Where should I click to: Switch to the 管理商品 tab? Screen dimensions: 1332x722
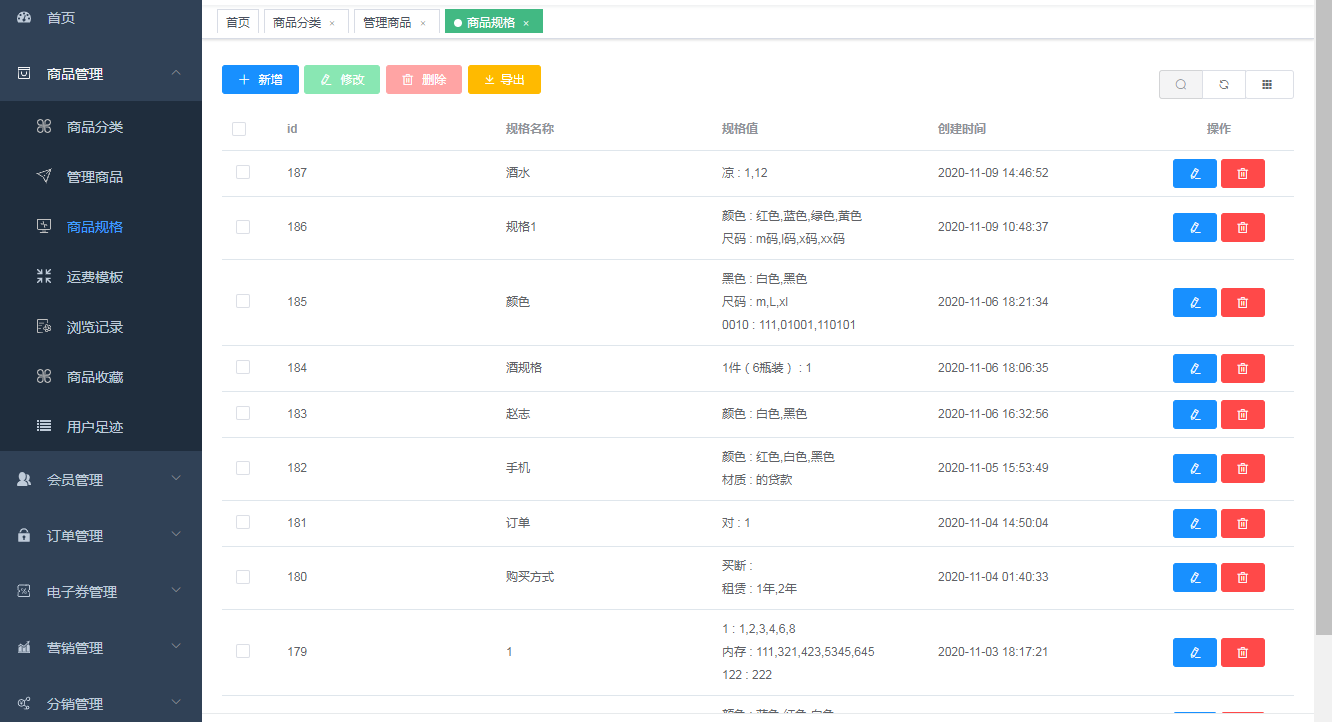(387, 22)
